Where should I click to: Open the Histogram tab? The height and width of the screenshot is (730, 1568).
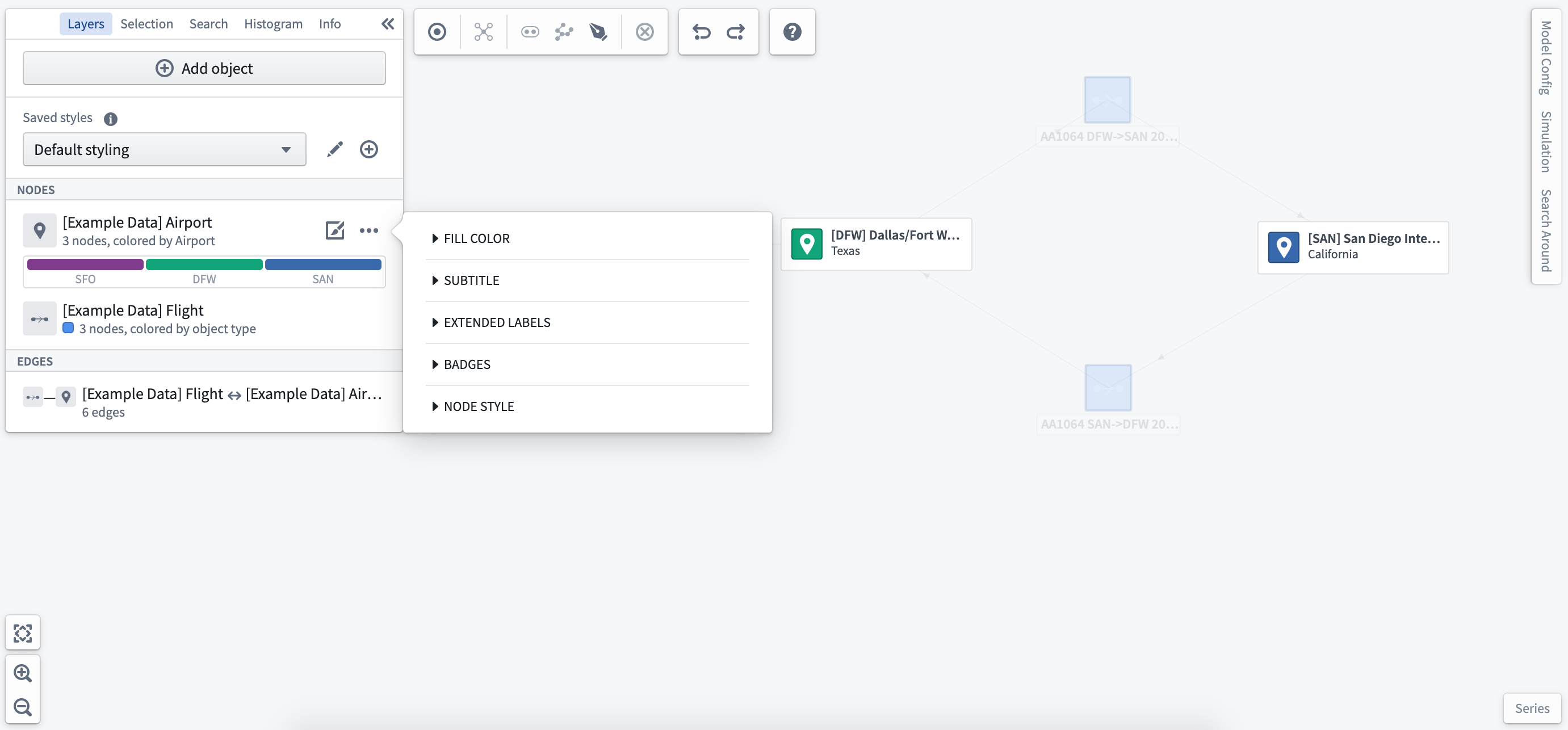(x=273, y=24)
